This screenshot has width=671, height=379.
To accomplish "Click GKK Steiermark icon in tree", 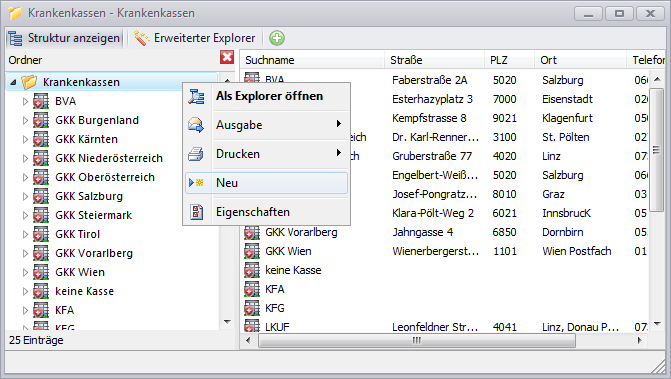I will point(41,215).
